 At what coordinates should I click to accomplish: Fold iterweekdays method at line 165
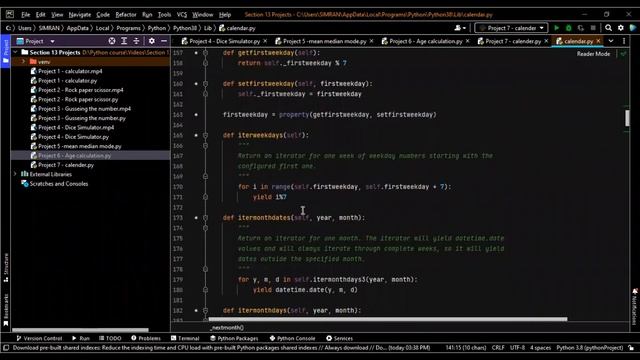(x=205, y=135)
